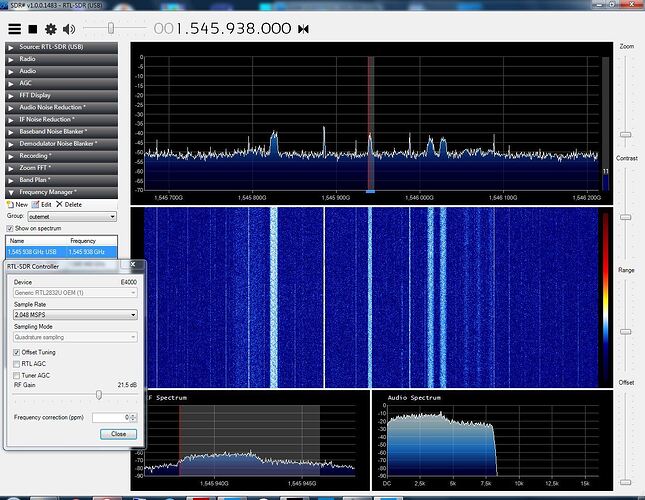Screen dimensions: 645x500
Task: Adjust the Contrast slider
Action: [626, 217]
